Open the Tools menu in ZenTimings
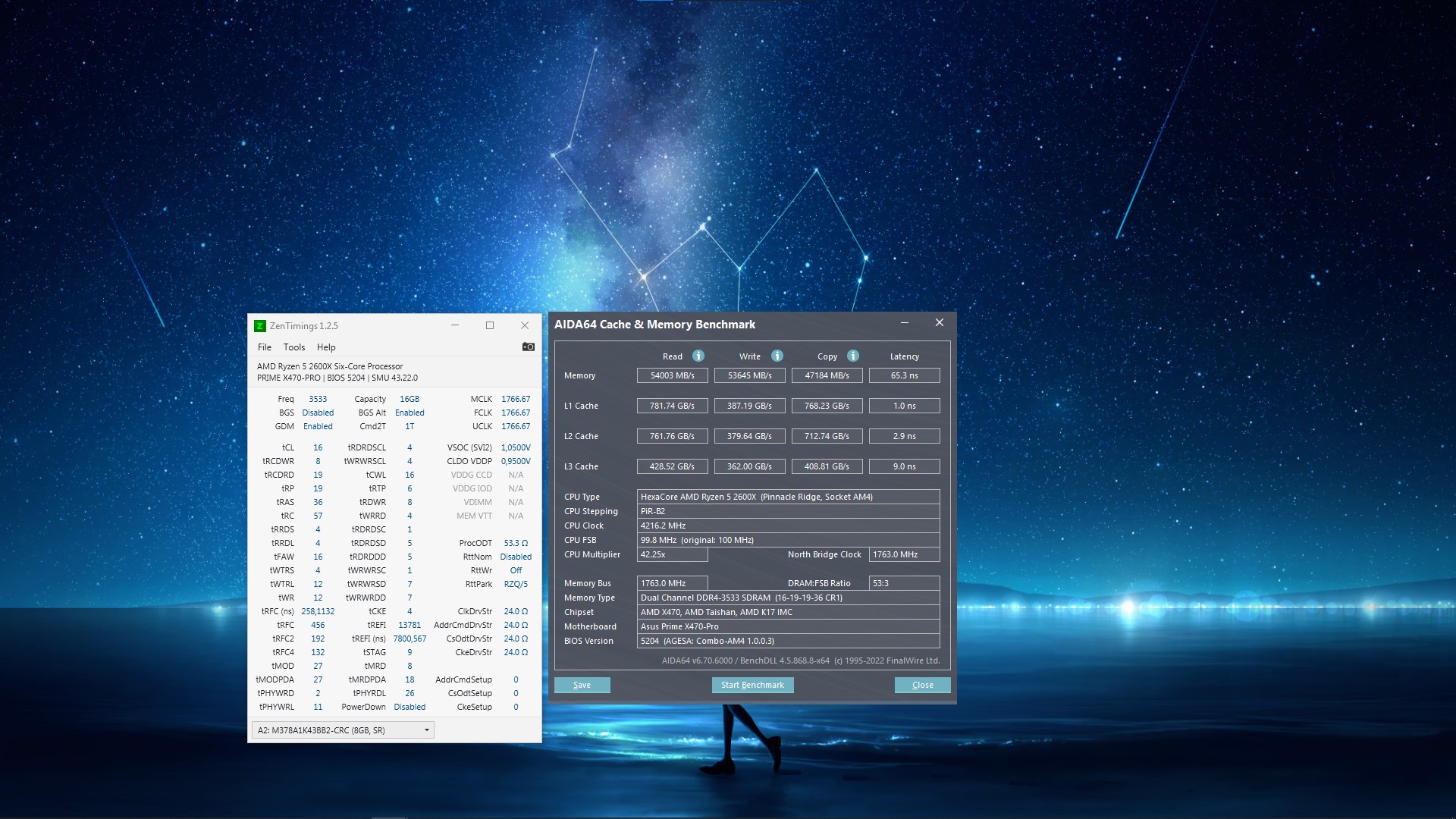 pyautogui.click(x=294, y=347)
